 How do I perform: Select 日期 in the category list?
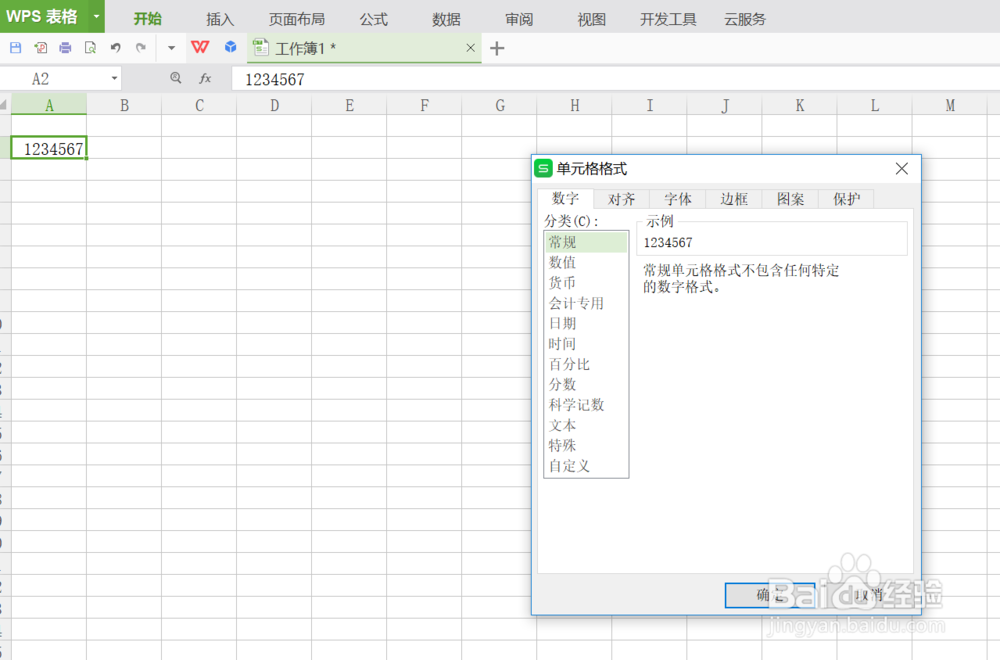(x=585, y=323)
